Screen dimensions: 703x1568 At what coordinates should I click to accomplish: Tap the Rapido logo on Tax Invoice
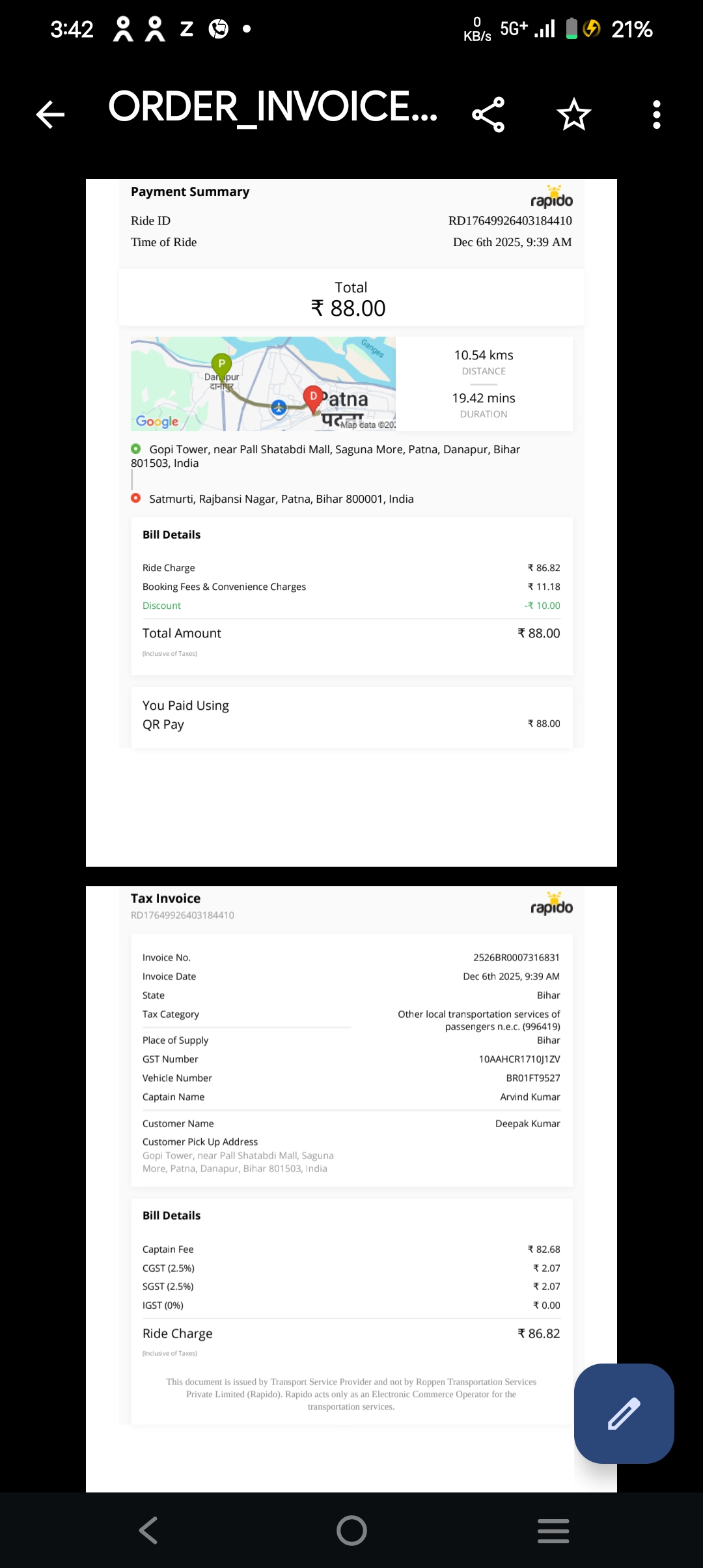[551, 904]
